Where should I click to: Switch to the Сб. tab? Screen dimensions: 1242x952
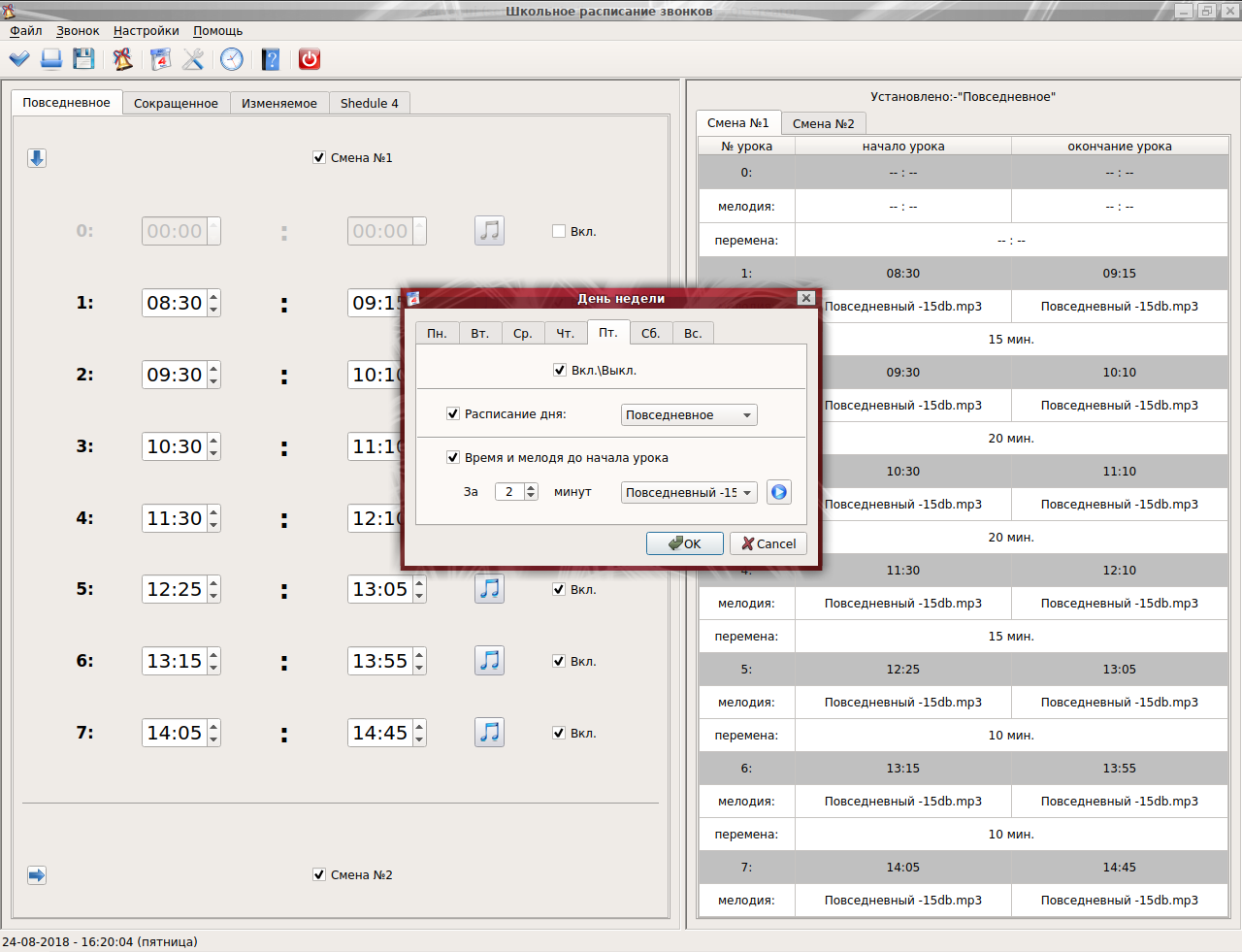click(x=650, y=333)
